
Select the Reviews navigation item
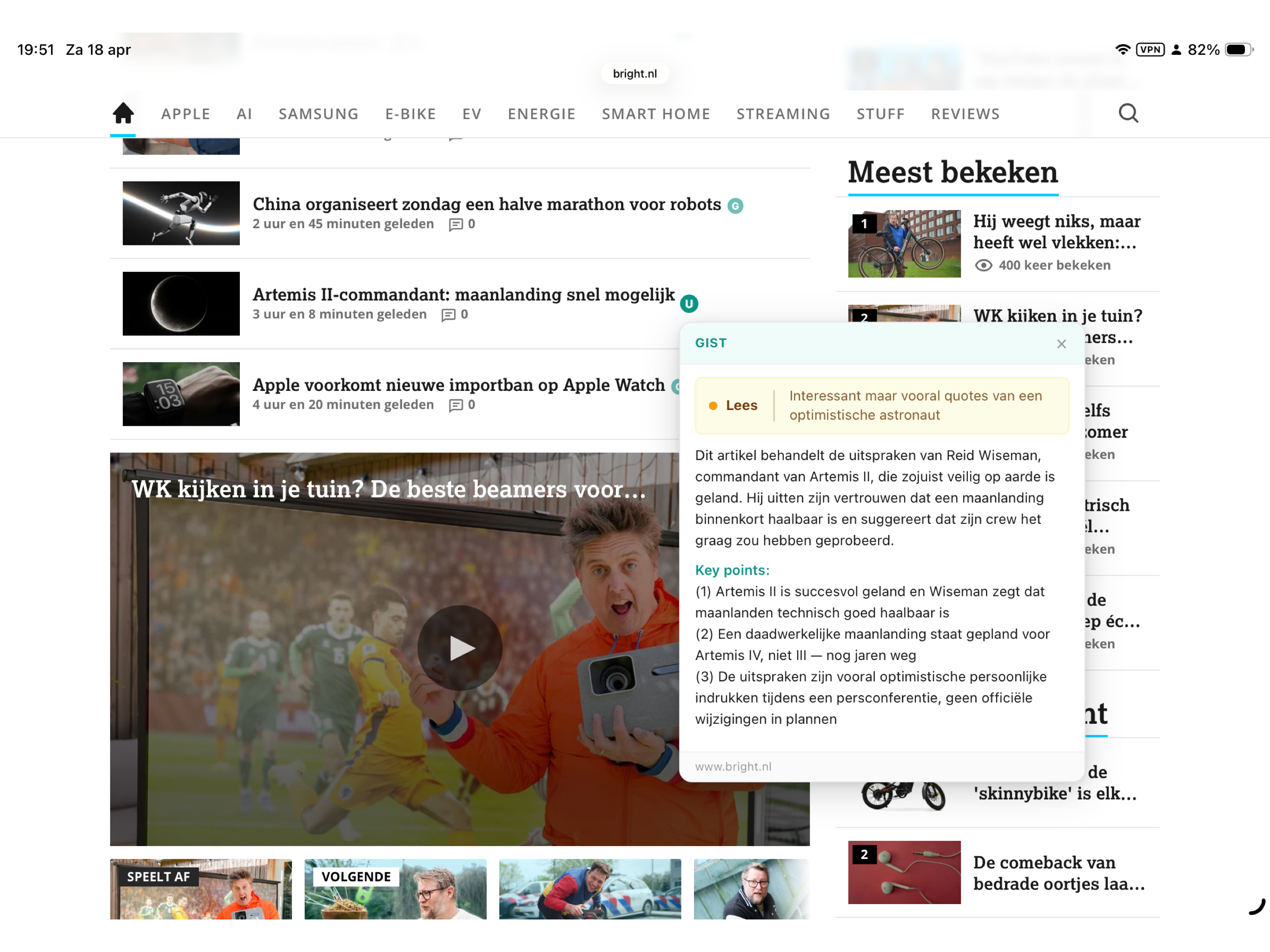point(965,114)
